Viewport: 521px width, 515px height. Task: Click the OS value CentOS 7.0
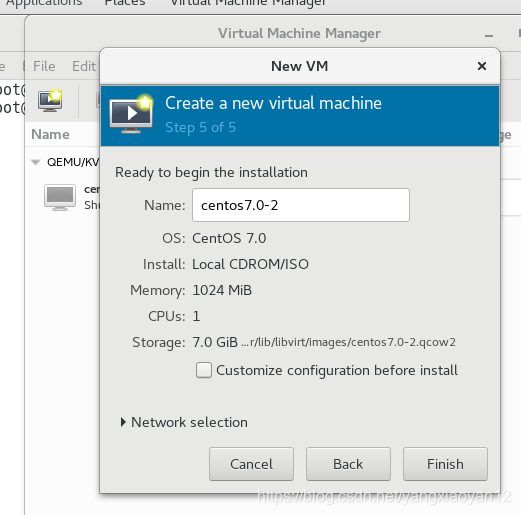click(x=229, y=238)
